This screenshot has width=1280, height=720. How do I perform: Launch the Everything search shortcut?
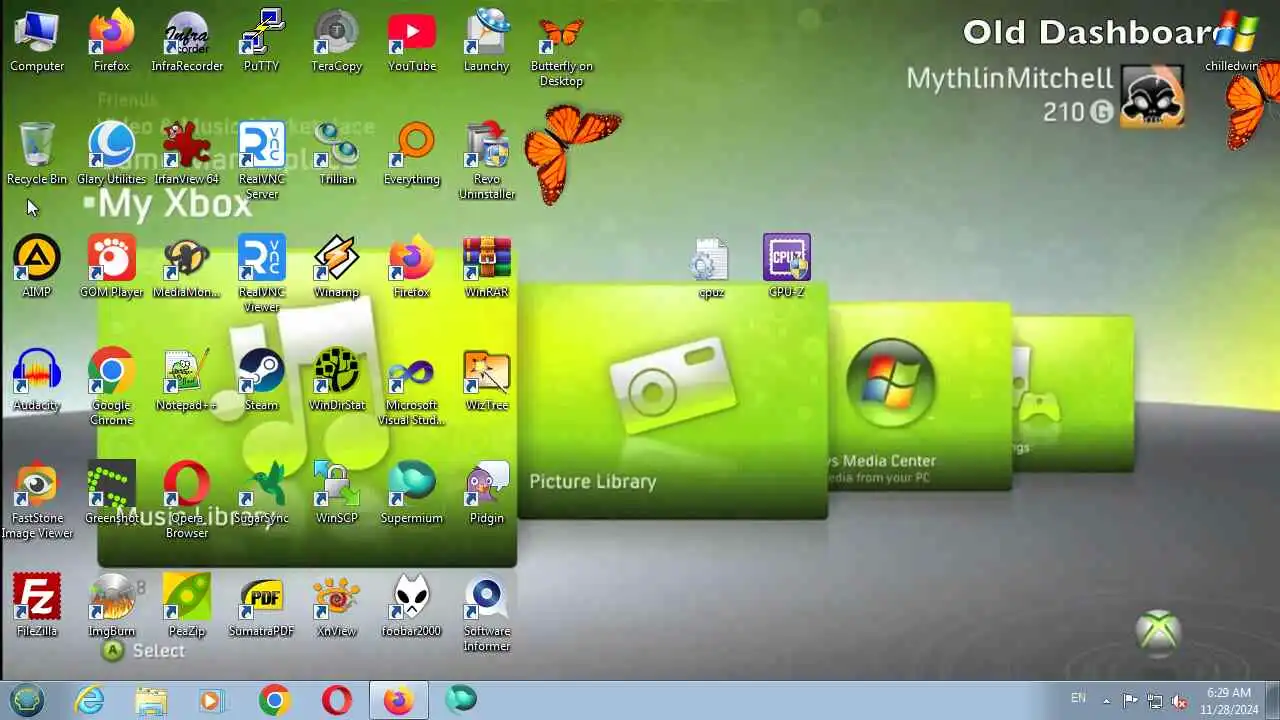click(x=412, y=154)
